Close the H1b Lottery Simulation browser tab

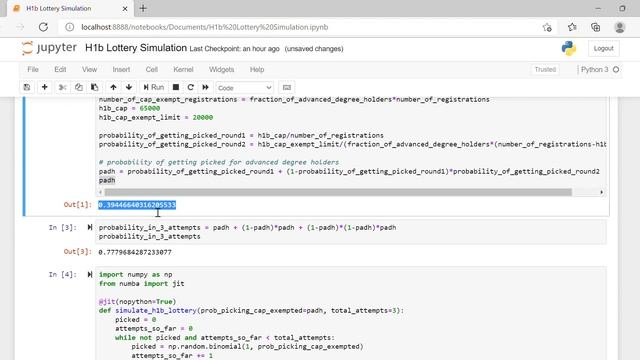coord(125,8)
